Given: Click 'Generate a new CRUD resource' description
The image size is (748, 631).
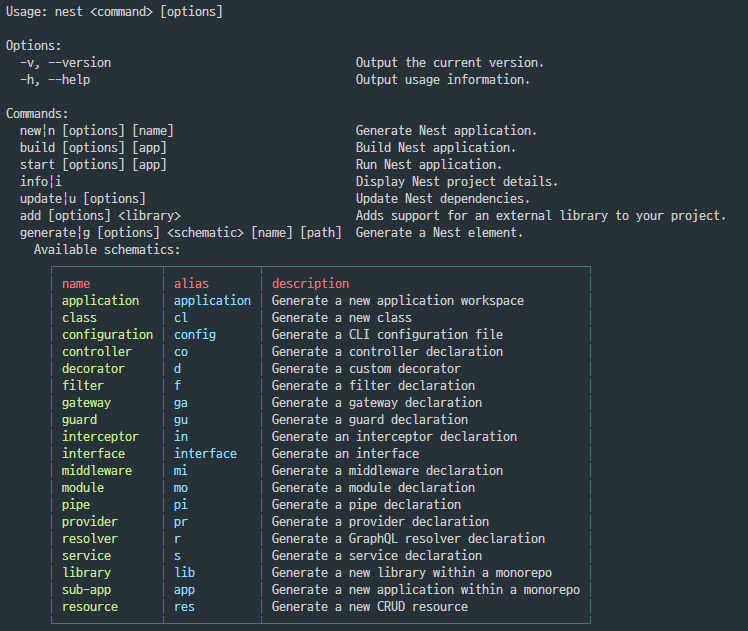Looking at the screenshot, I should point(370,607).
